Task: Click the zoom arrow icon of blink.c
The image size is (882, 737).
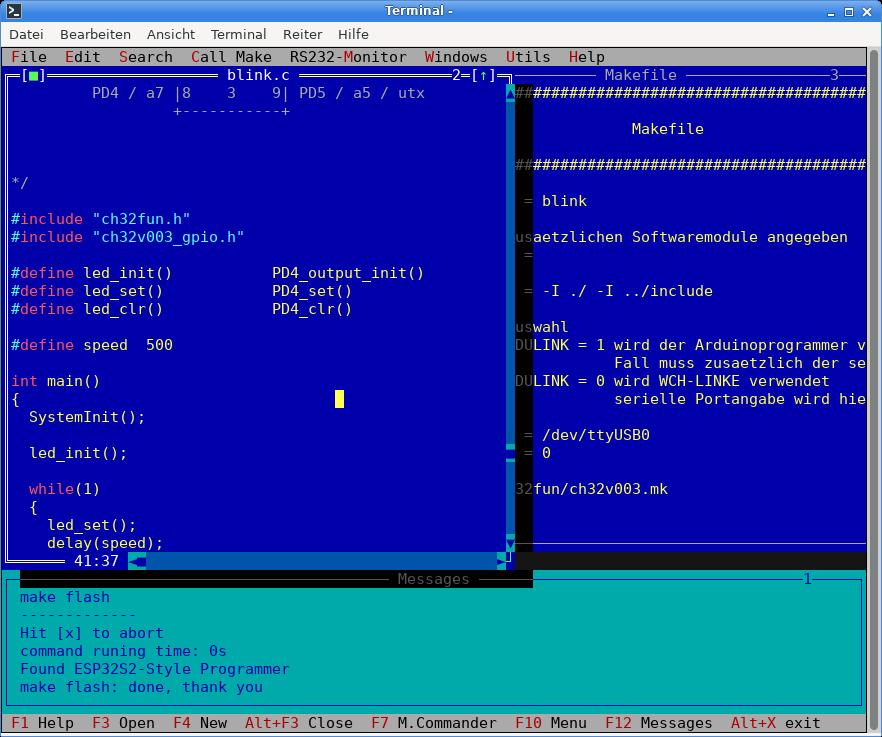Action: [483, 75]
